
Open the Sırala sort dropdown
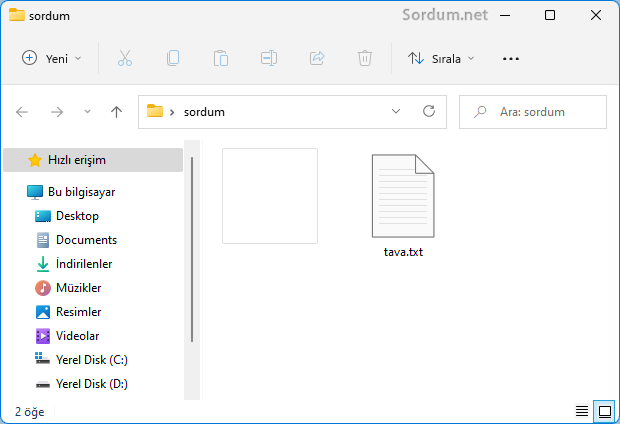[x=441, y=59]
